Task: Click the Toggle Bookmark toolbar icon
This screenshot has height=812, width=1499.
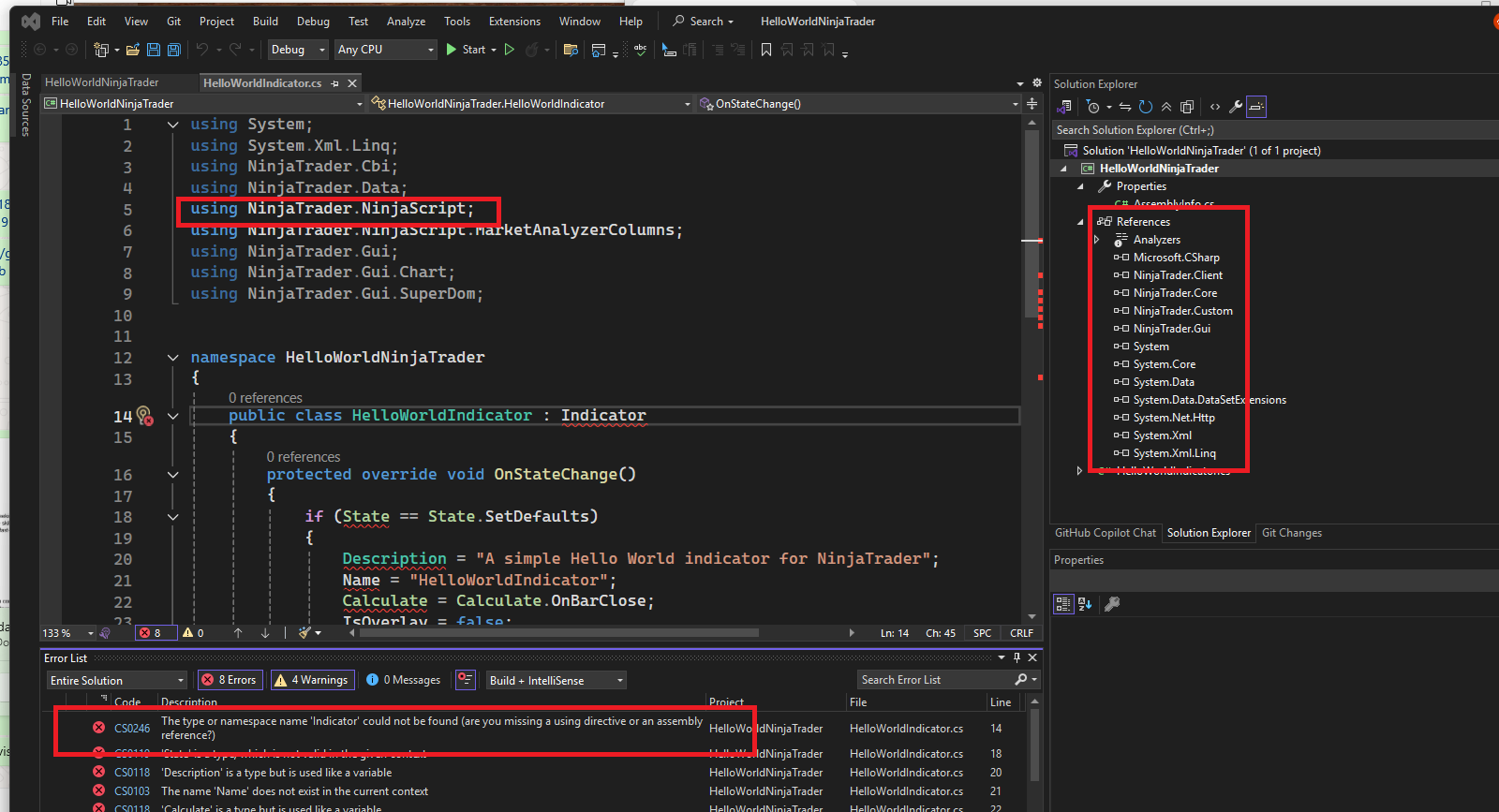Action: click(x=766, y=50)
